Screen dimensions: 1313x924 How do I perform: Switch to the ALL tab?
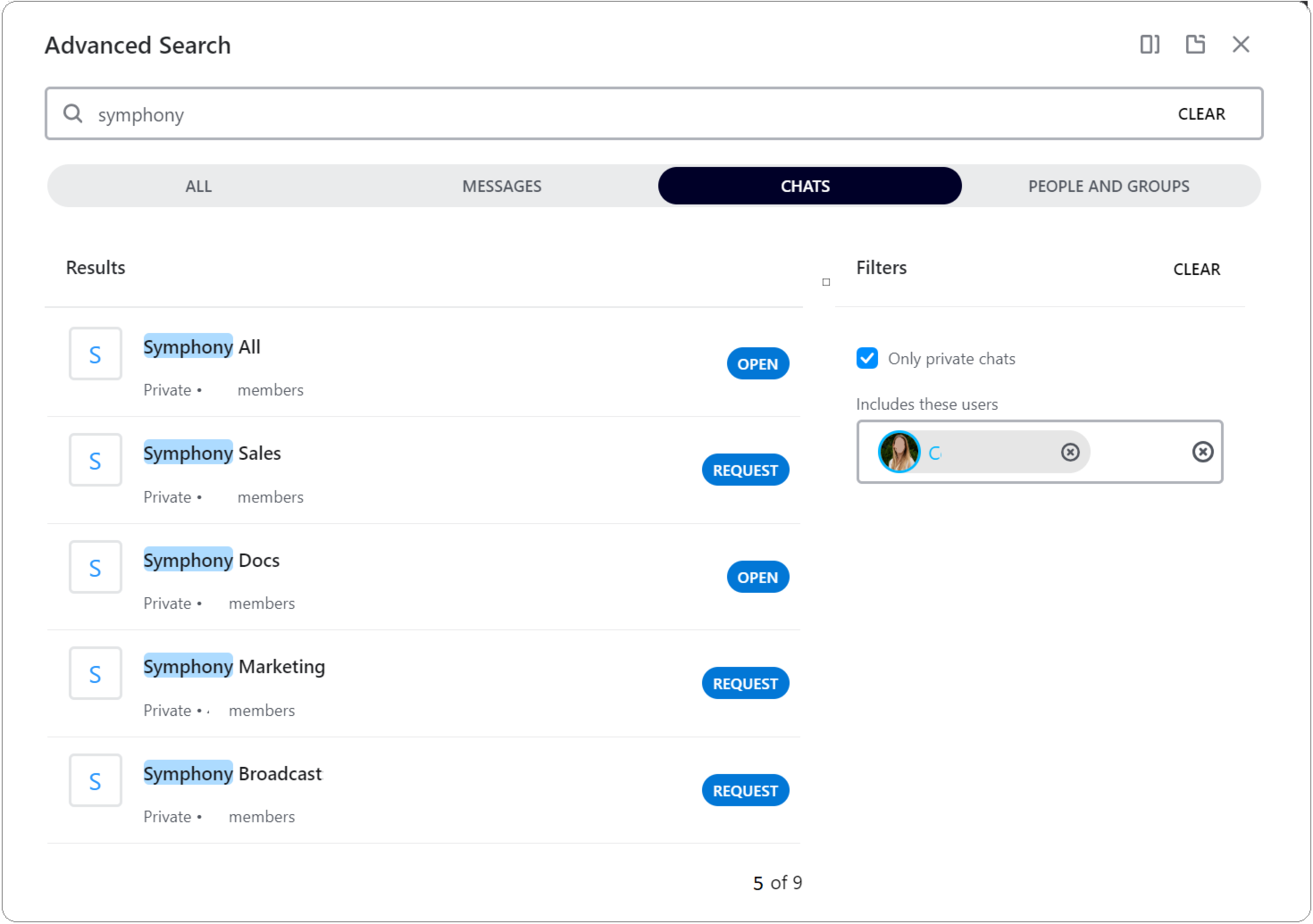tap(198, 186)
